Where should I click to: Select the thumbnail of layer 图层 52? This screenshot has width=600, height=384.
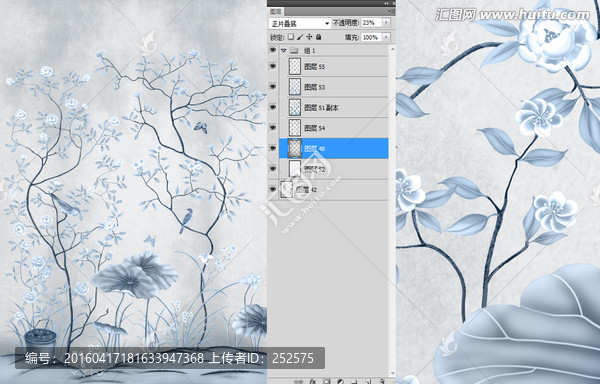click(x=295, y=169)
